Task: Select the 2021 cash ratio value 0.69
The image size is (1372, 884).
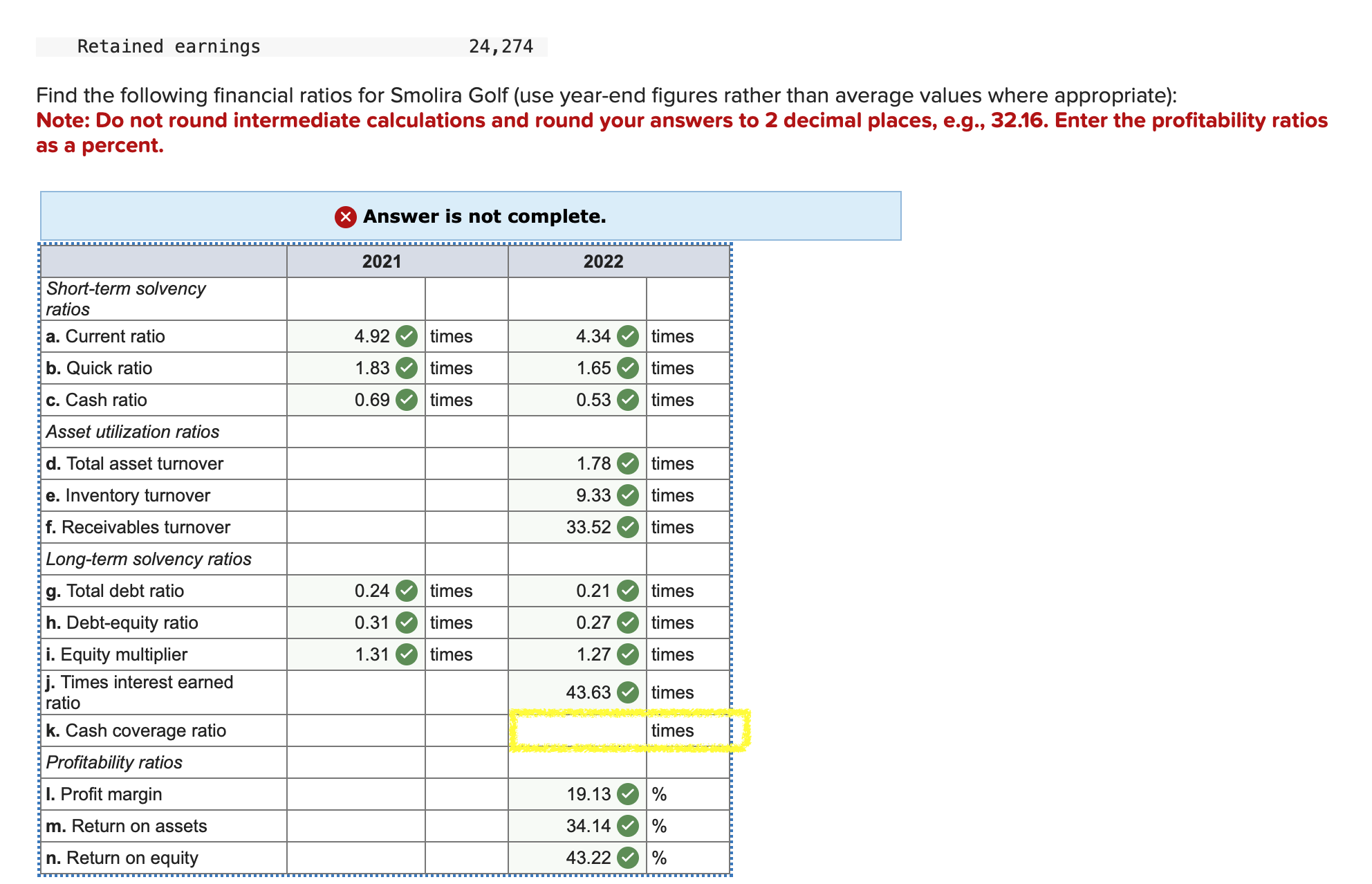Action: pyautogui.click(x=372, y=400)
